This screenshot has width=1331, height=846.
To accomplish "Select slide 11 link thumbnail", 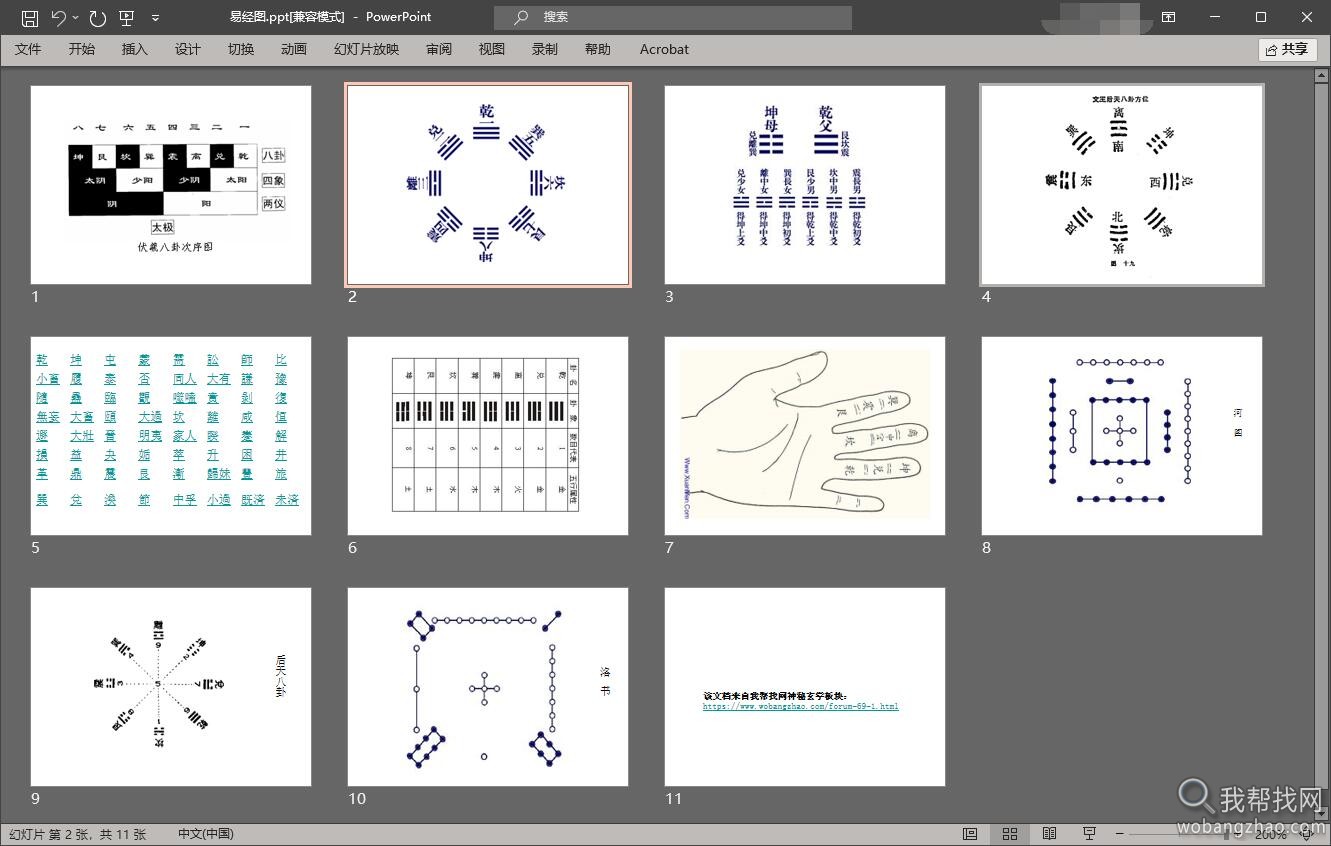I will click(x=805, y=686).
